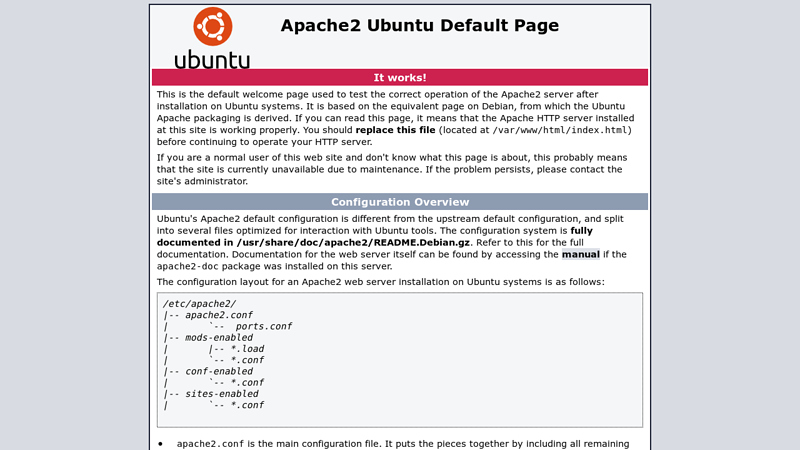800x450 pixels.
Task: Click the *.load entry in the tree
Action: [x=247, y=348]
